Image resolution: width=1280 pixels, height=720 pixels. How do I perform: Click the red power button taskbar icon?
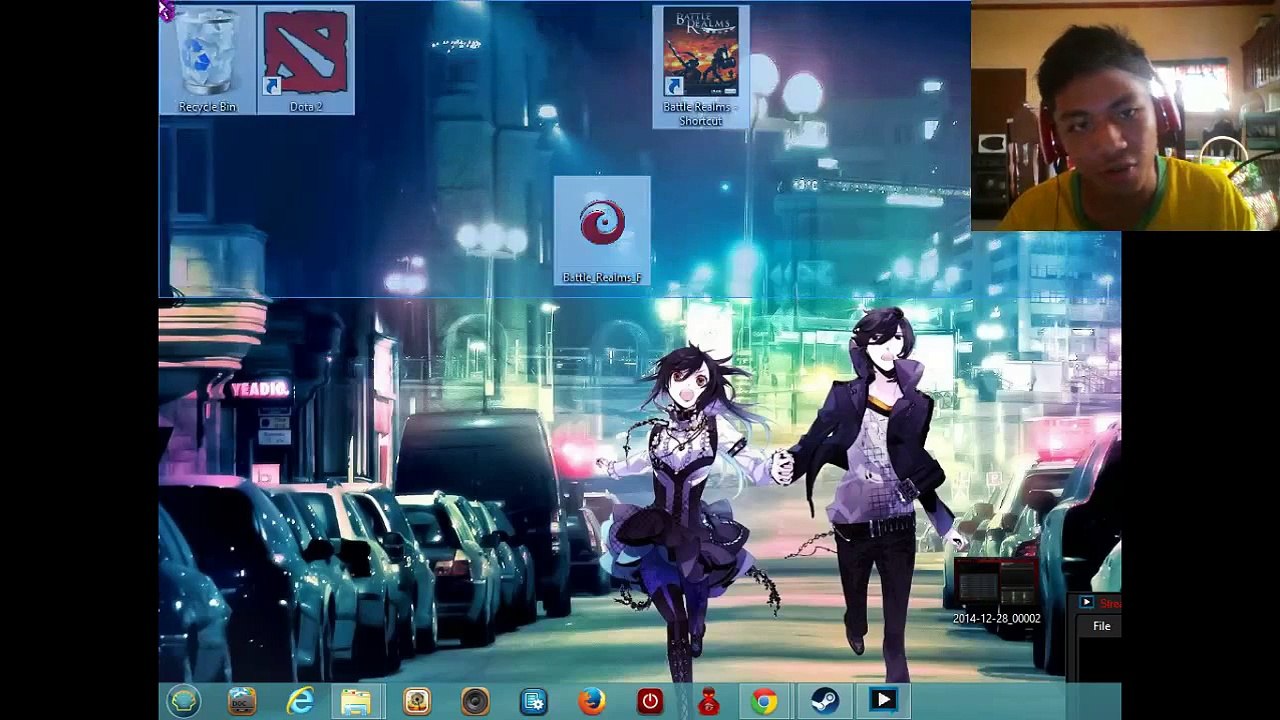click(650, 701)
